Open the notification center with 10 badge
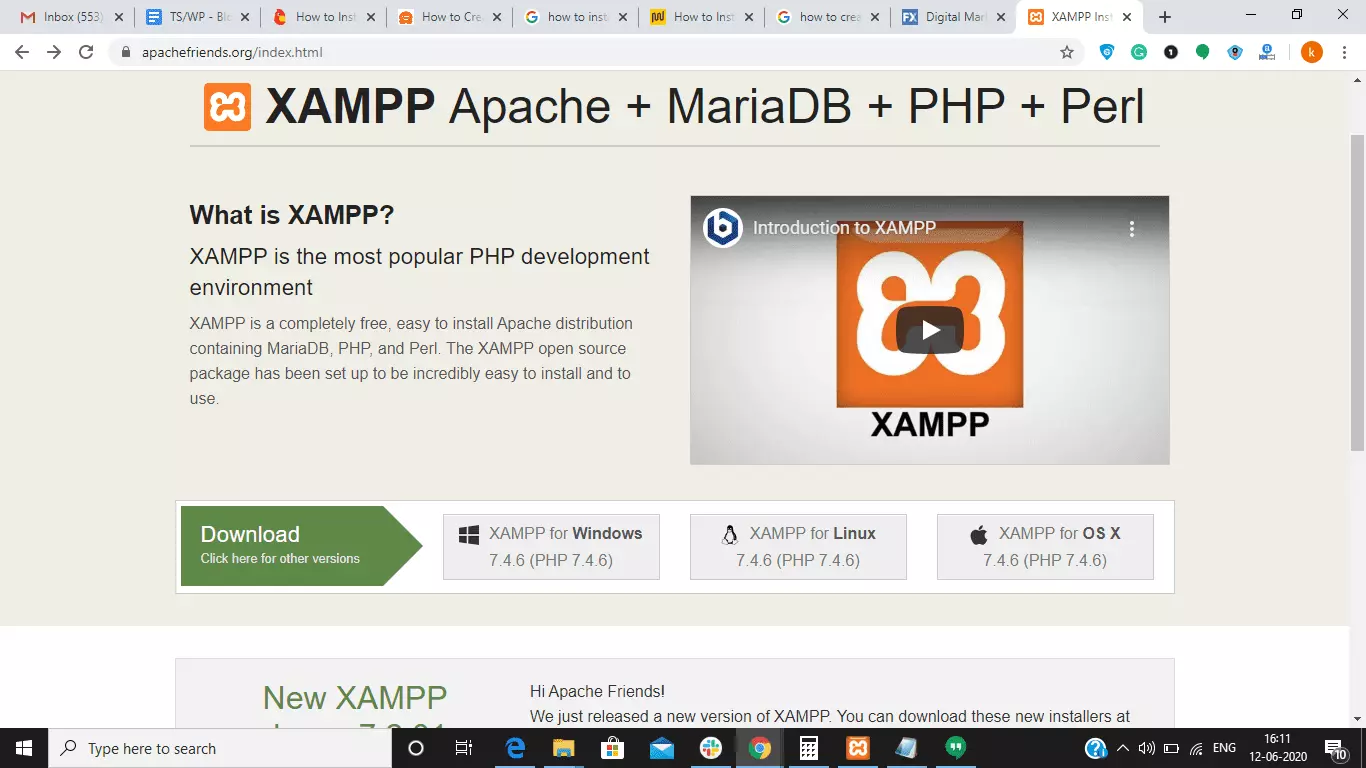 (1337, 748)
